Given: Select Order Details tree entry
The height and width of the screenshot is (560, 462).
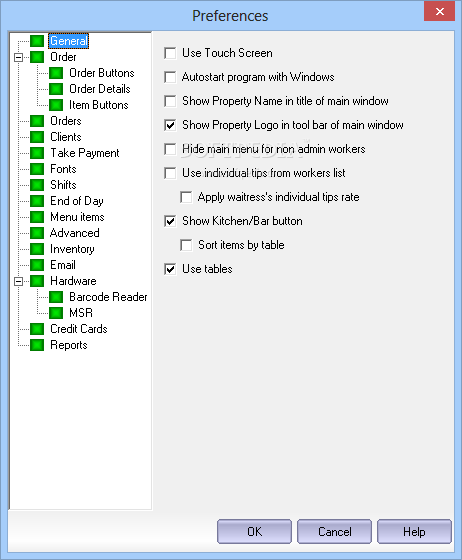Looking at the screenshot, I should point(100,89).
